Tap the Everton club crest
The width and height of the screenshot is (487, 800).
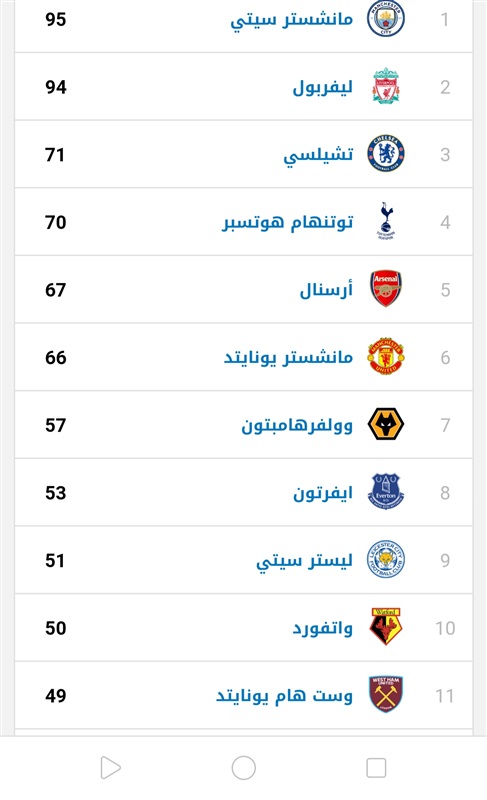point(386,491)
